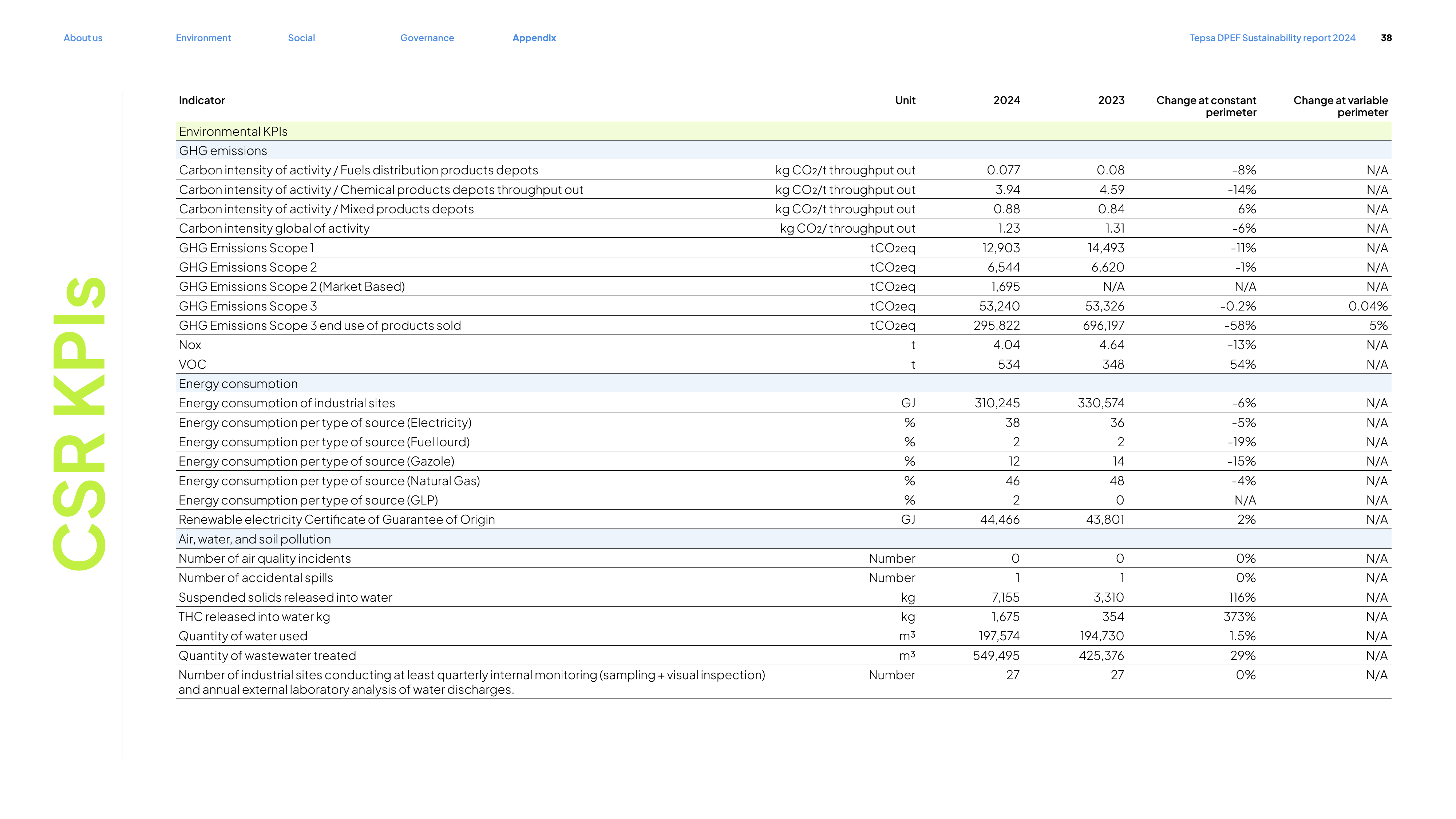Select the Environmental KPIs section row

783,131
